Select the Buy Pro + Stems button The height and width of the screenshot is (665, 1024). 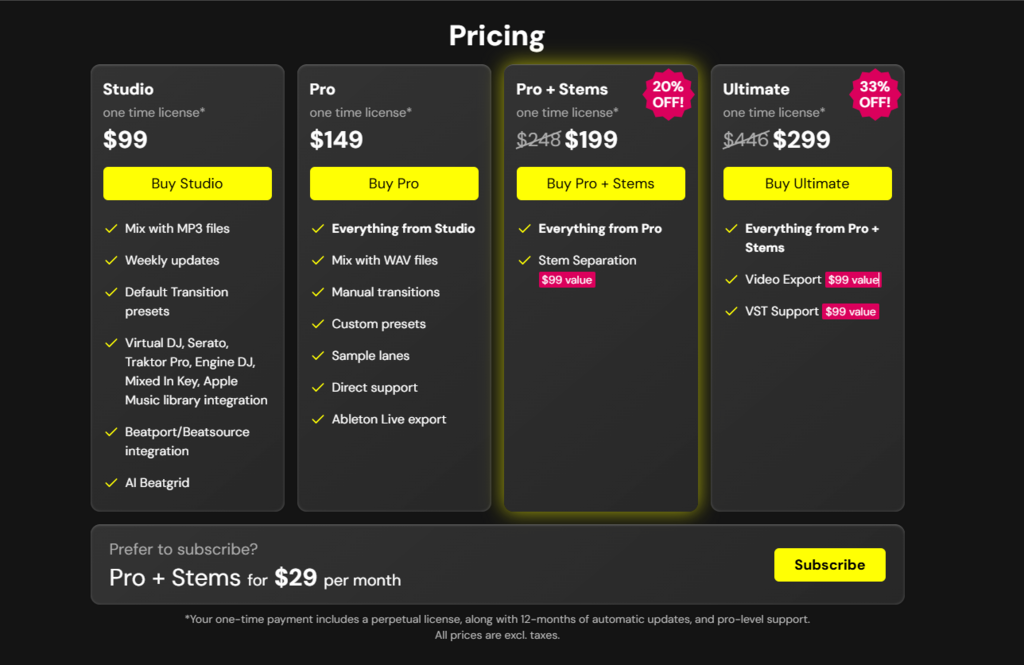(x=601, y=184)
